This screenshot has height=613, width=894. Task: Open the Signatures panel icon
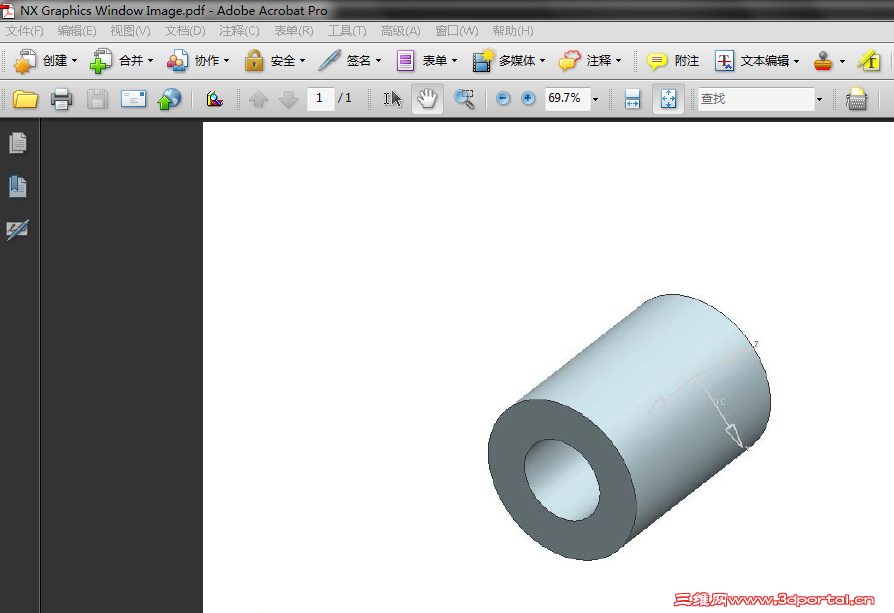(18, 230)
